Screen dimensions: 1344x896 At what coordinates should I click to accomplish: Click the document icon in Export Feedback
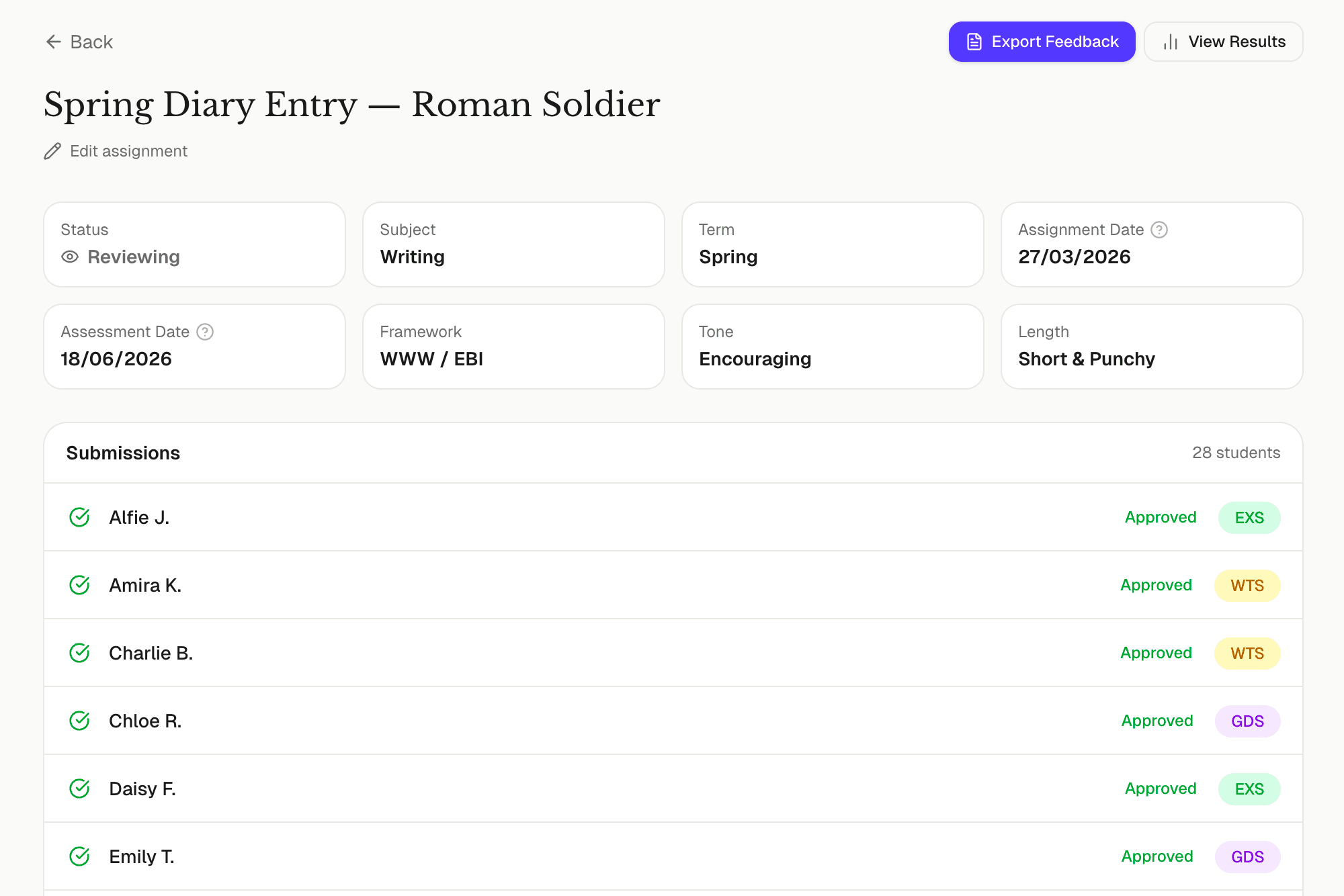(x=974, y=42)
